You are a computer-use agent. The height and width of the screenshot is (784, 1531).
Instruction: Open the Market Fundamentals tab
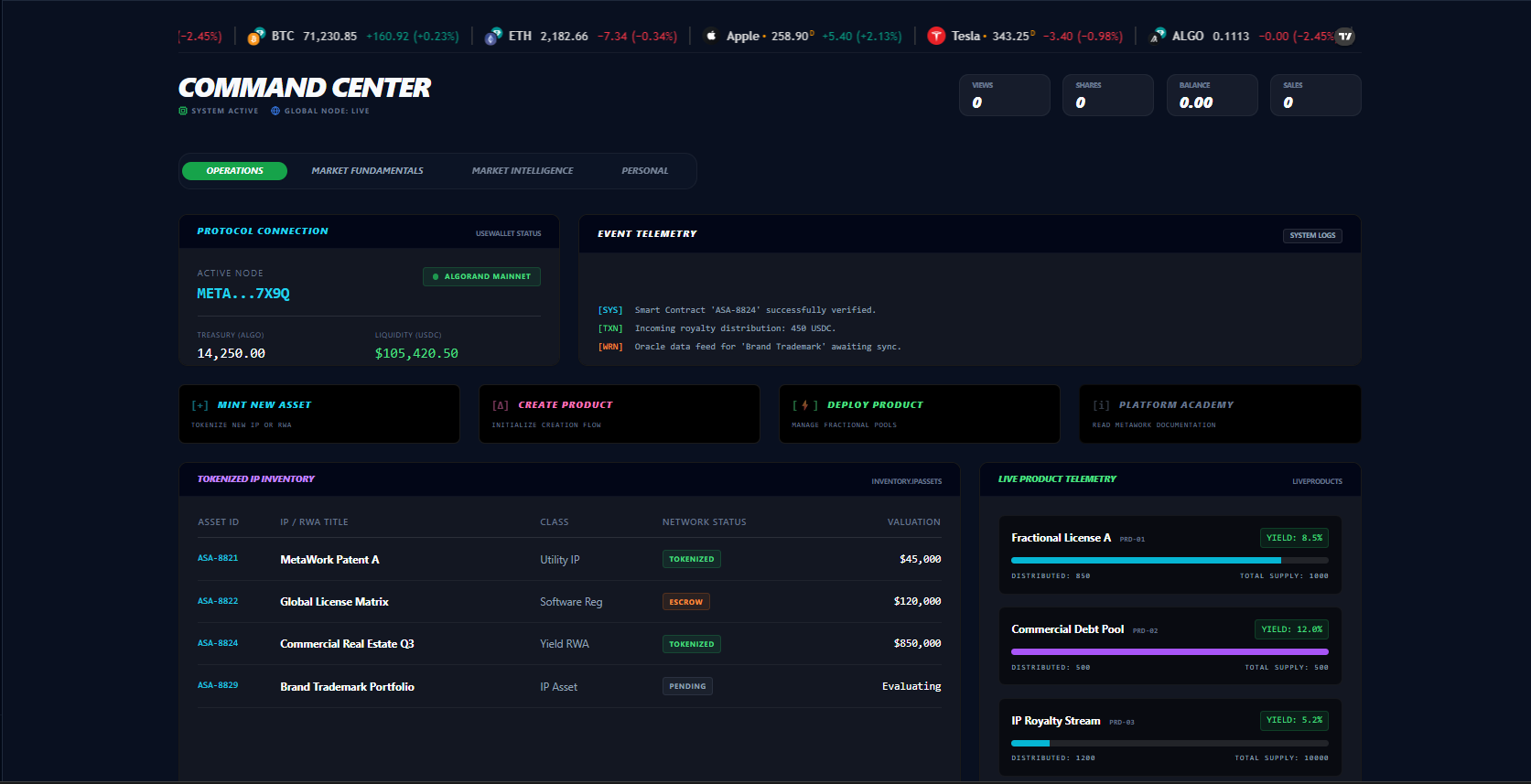[x=367, y=171]
